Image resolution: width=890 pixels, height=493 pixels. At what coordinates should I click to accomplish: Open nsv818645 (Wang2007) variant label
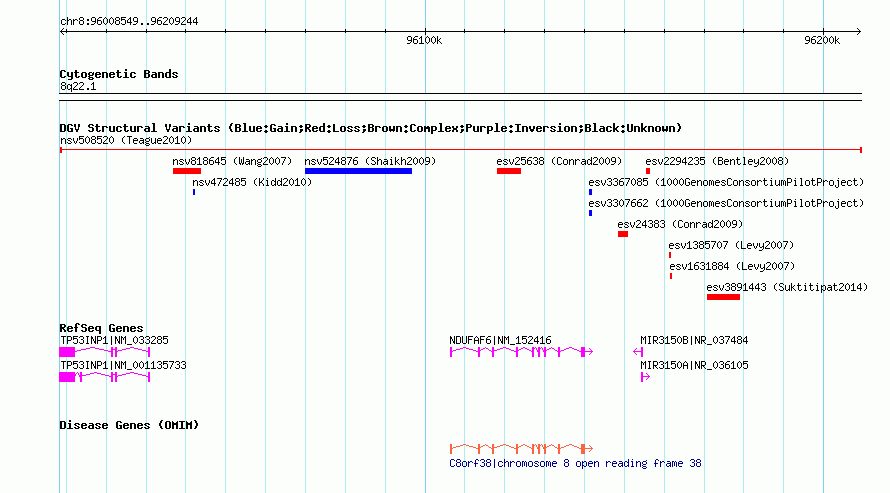point(232,161)
